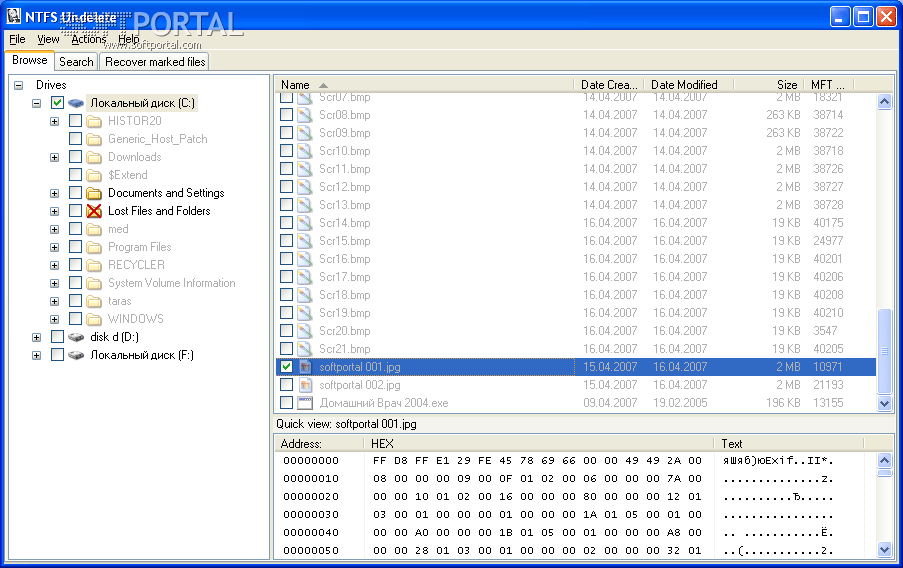The image size is (903, 568).
Task: Expand the Downloads folder node
Action: pyautogui.click(x=54, y=157)
